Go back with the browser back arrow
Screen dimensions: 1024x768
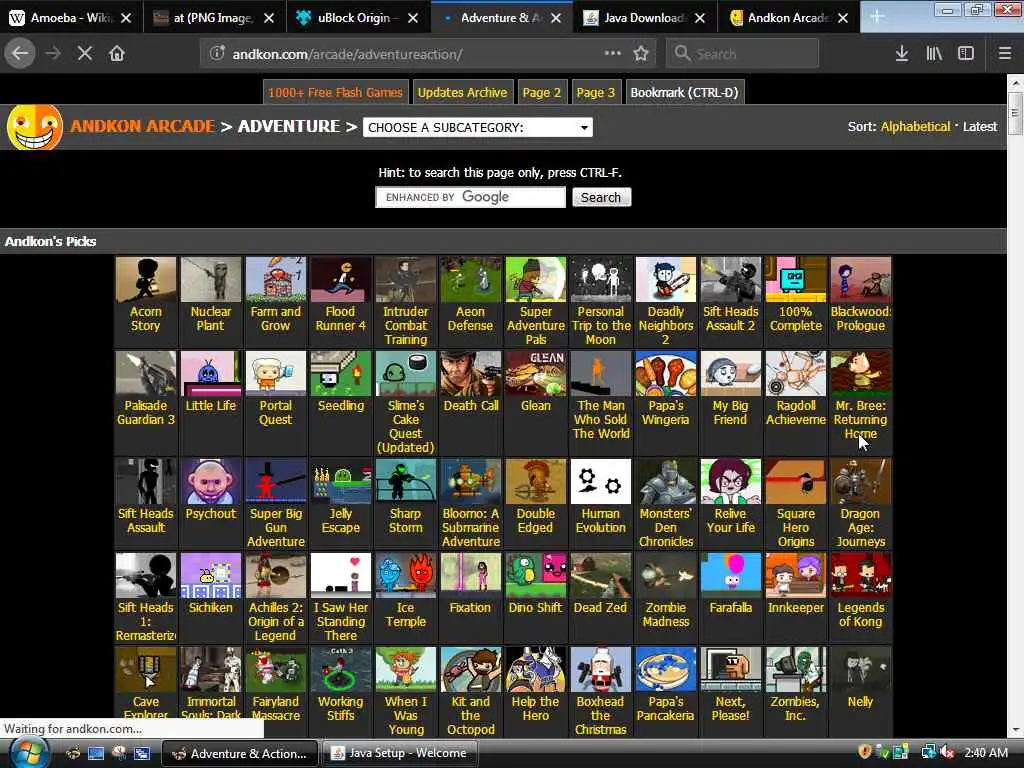(20, 54)
